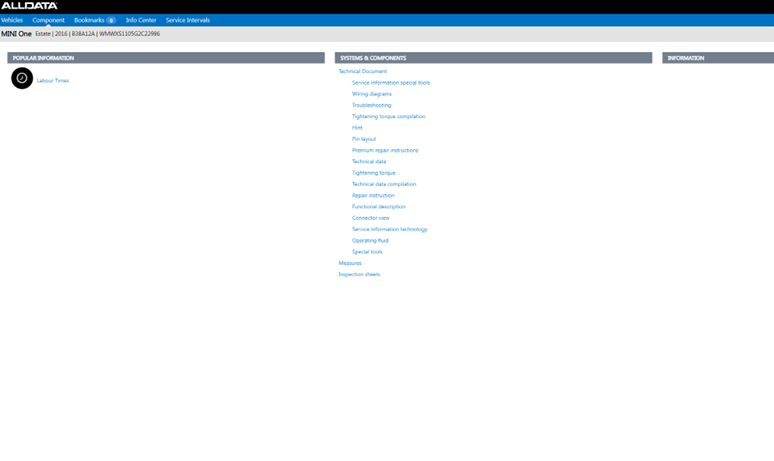
Task: Open the Tightening torque entry
Action: (373, 173)
